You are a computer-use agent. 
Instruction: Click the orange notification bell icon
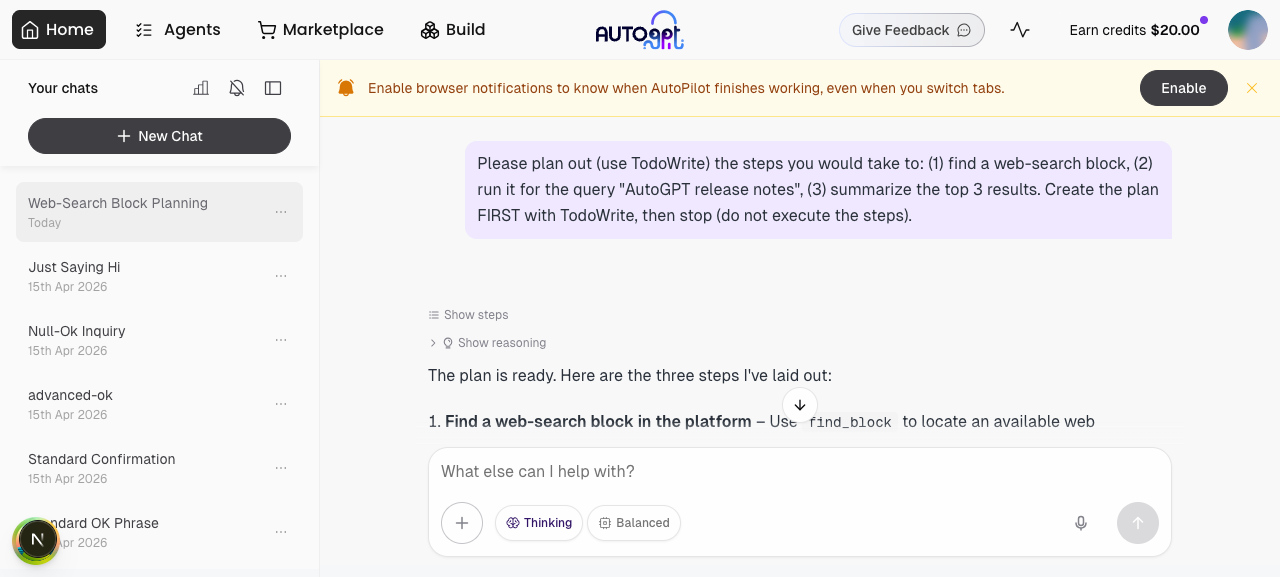coord(346,88)
